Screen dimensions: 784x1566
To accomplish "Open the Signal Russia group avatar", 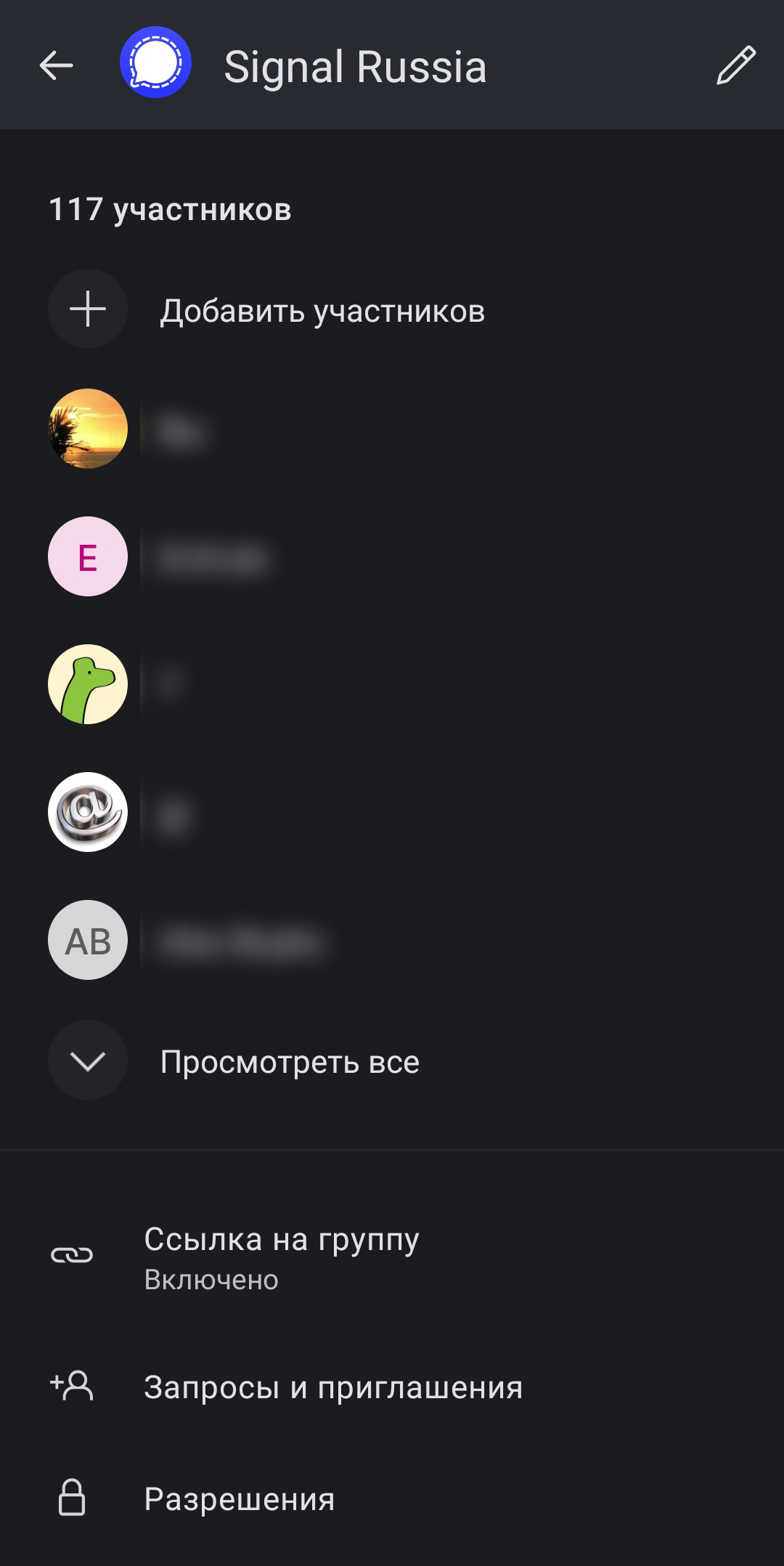I will point(155,62).
